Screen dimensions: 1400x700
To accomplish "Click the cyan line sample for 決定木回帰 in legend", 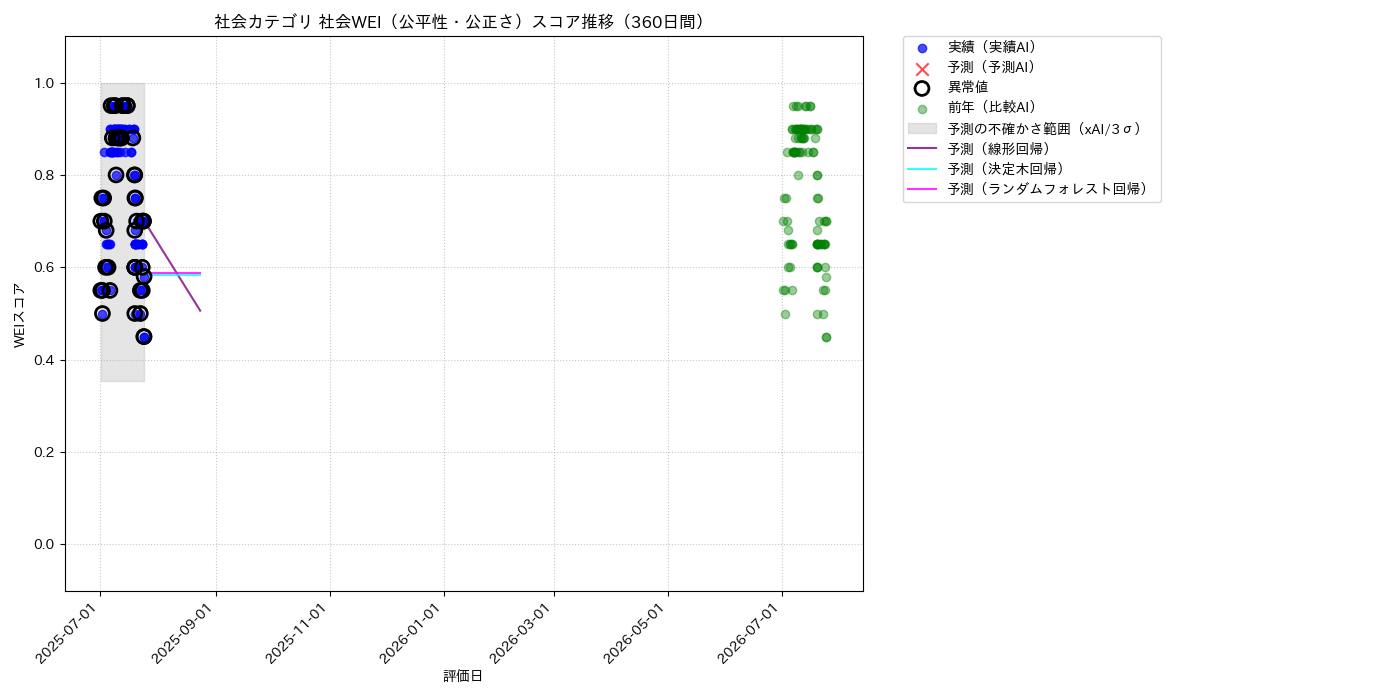I will pos(922,169).
